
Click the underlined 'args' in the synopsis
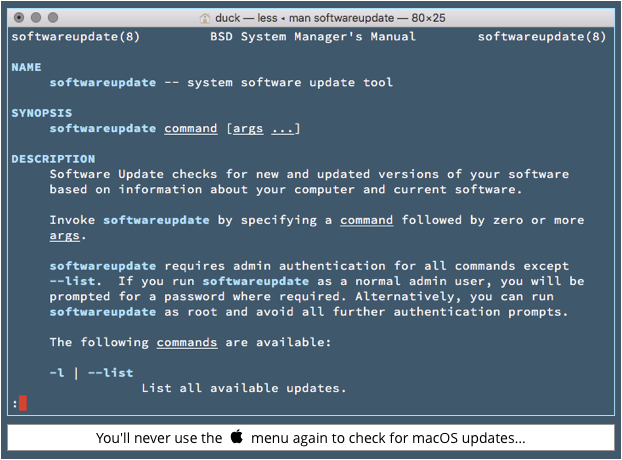(x=248, y=128)
